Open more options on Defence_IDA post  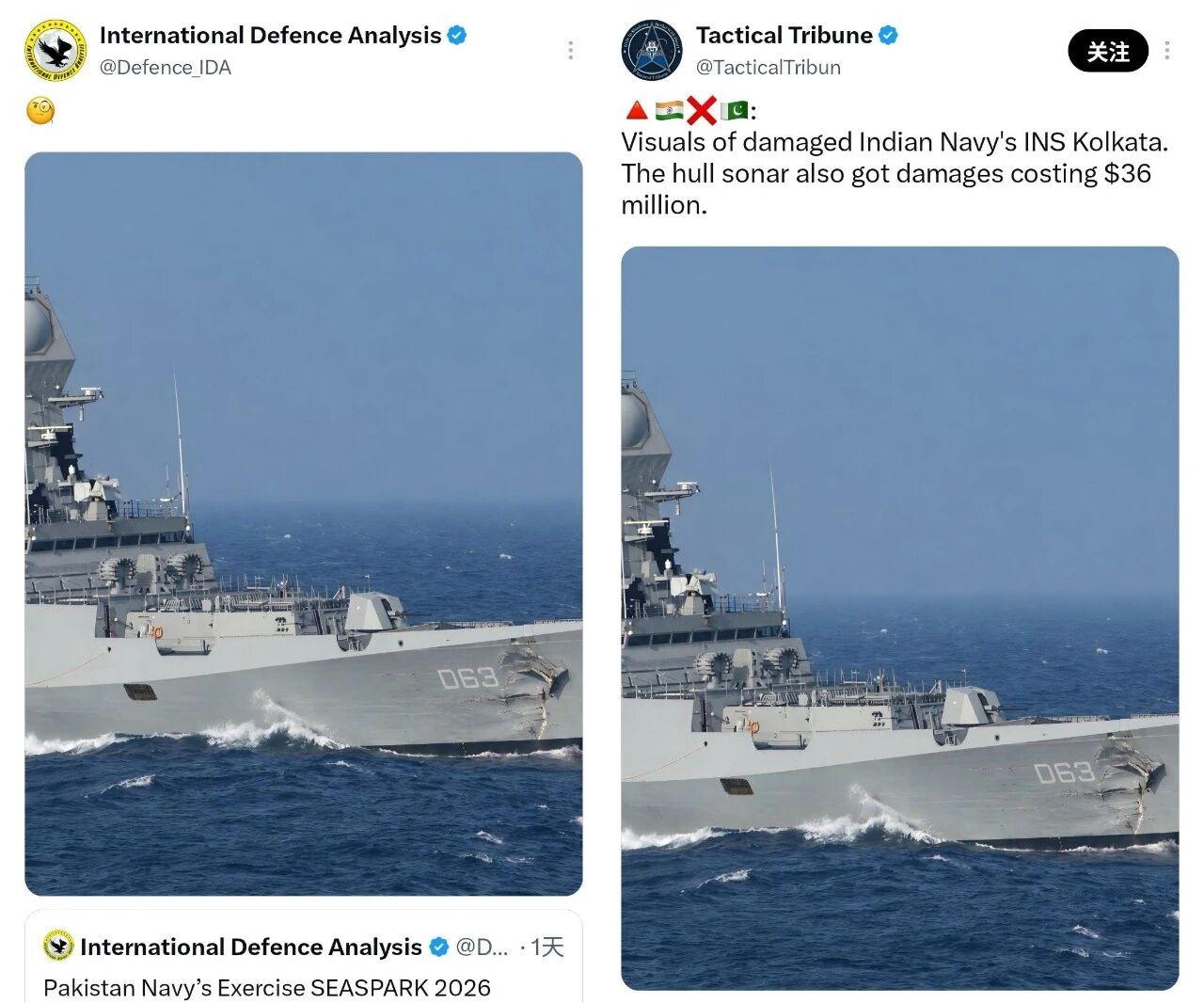pos(570,50)
